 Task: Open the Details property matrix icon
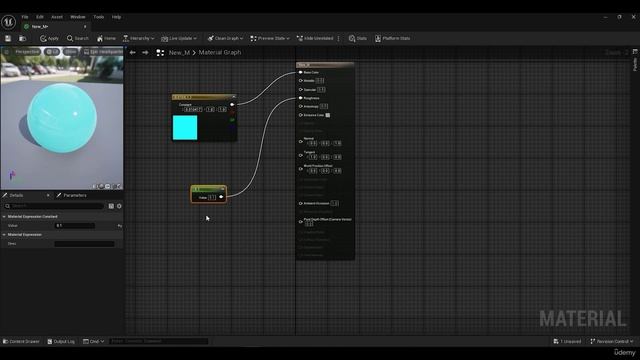pyautogui.click(x=111, y=206)
